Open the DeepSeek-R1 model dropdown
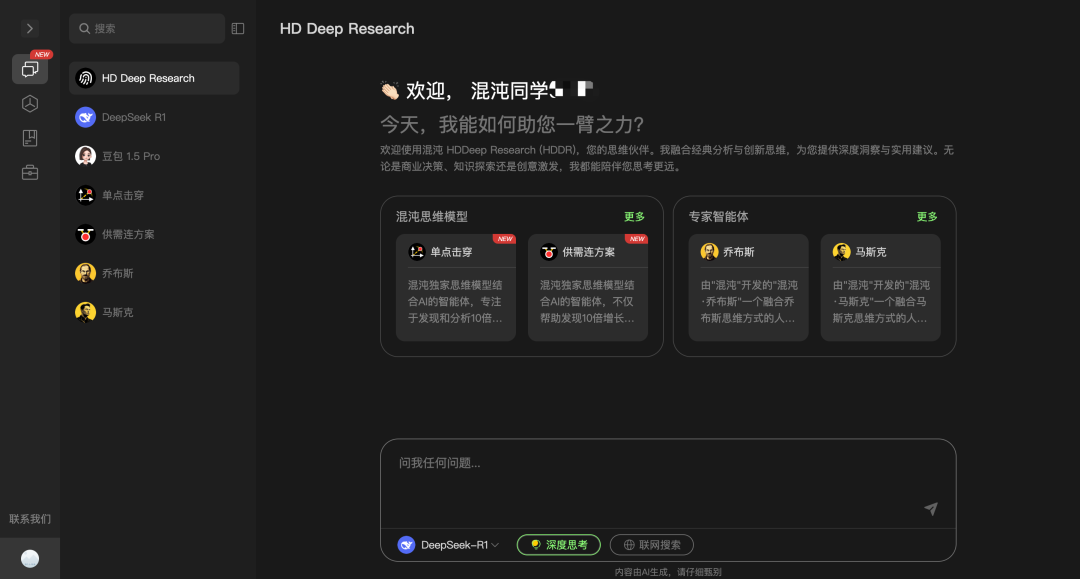The image size is (1080, 579). 449,545
